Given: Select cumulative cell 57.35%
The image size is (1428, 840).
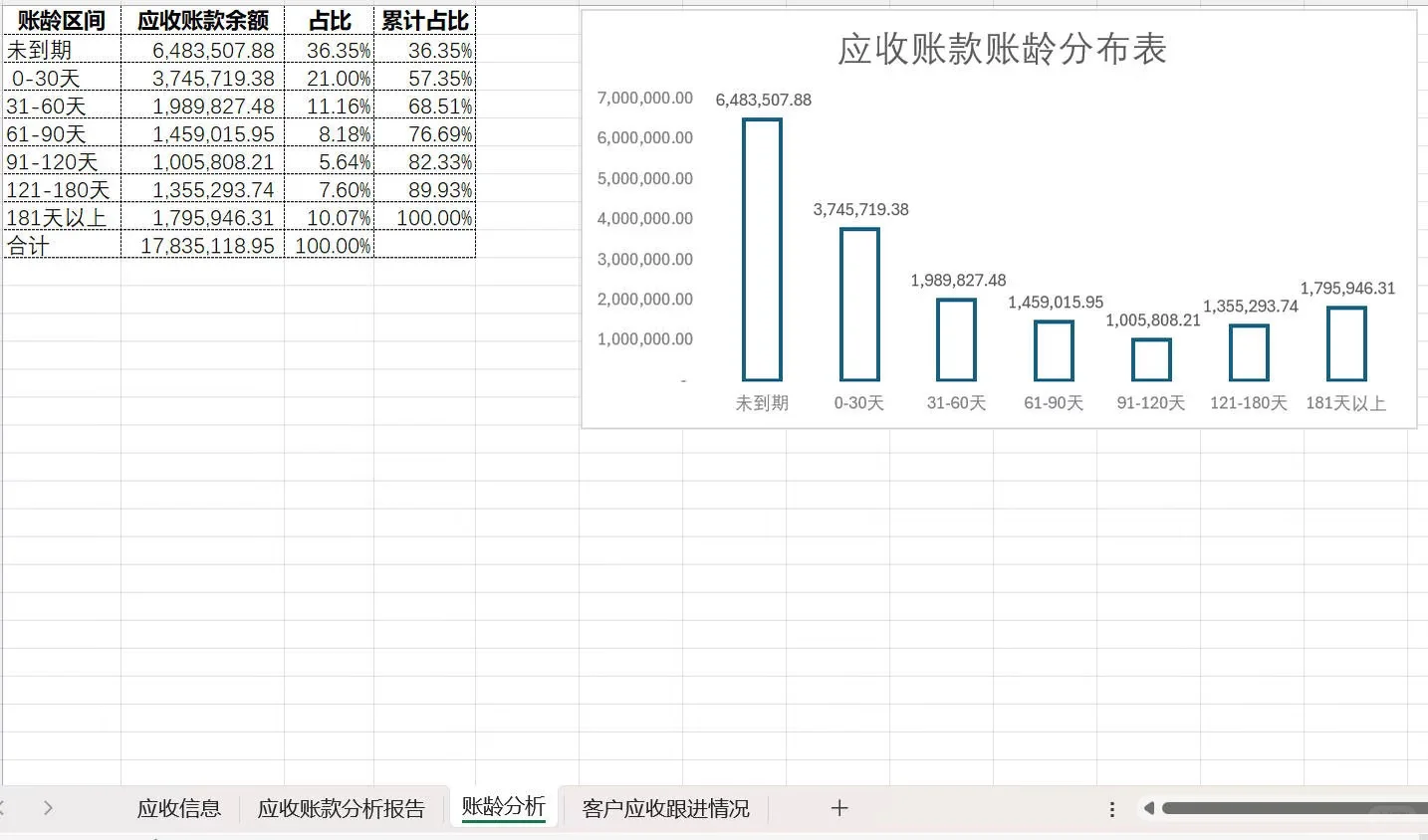Looking at the screenshot, I should click(x=425, y=78).
